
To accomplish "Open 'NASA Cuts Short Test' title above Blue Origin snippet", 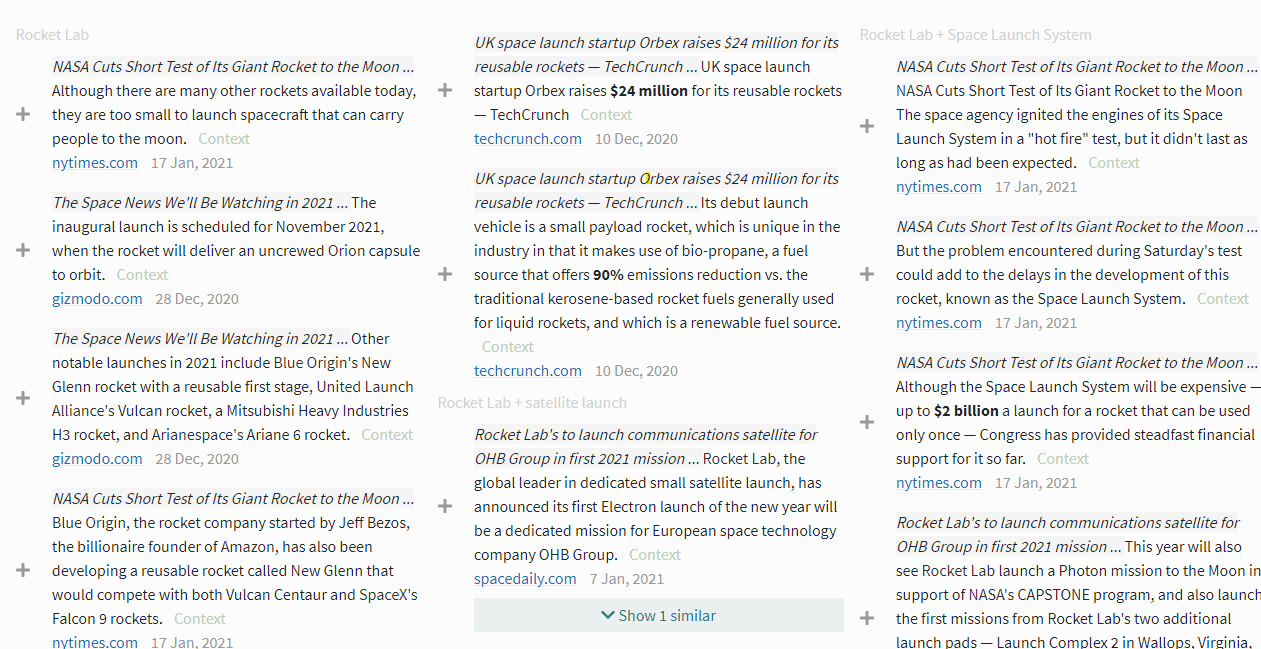I will [x=233, y=499].
